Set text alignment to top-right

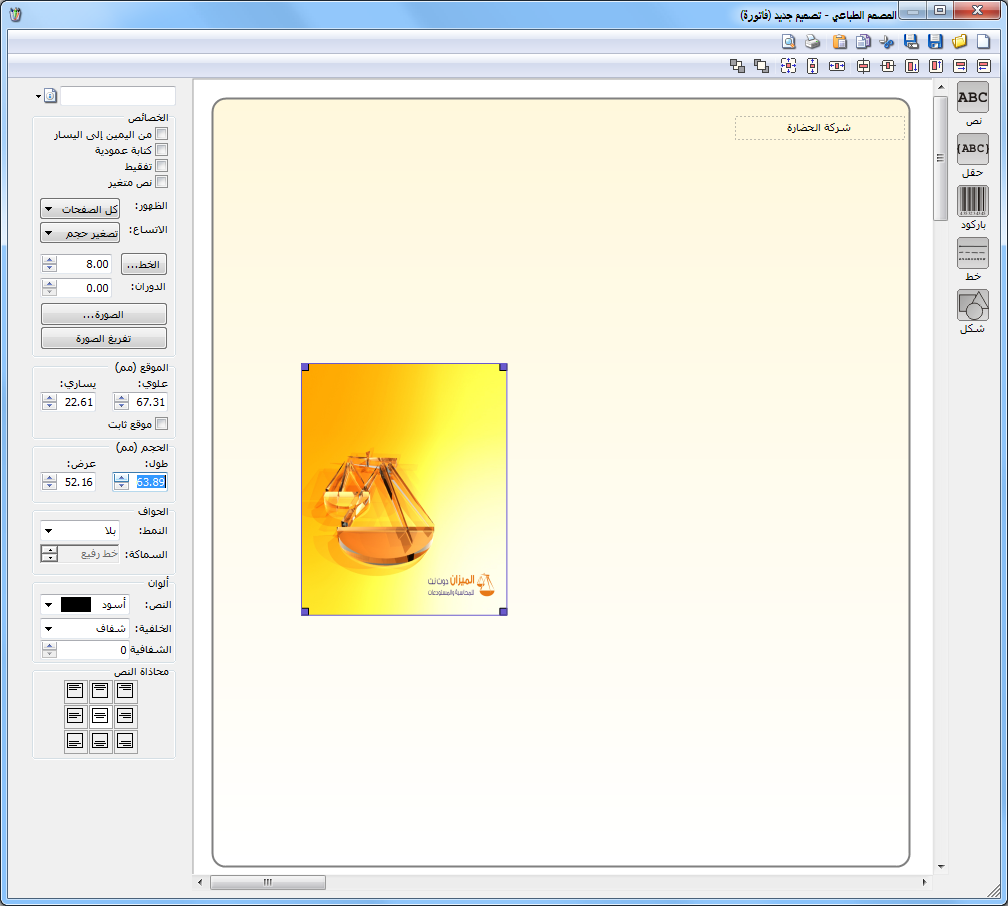[x=125, y=691]
